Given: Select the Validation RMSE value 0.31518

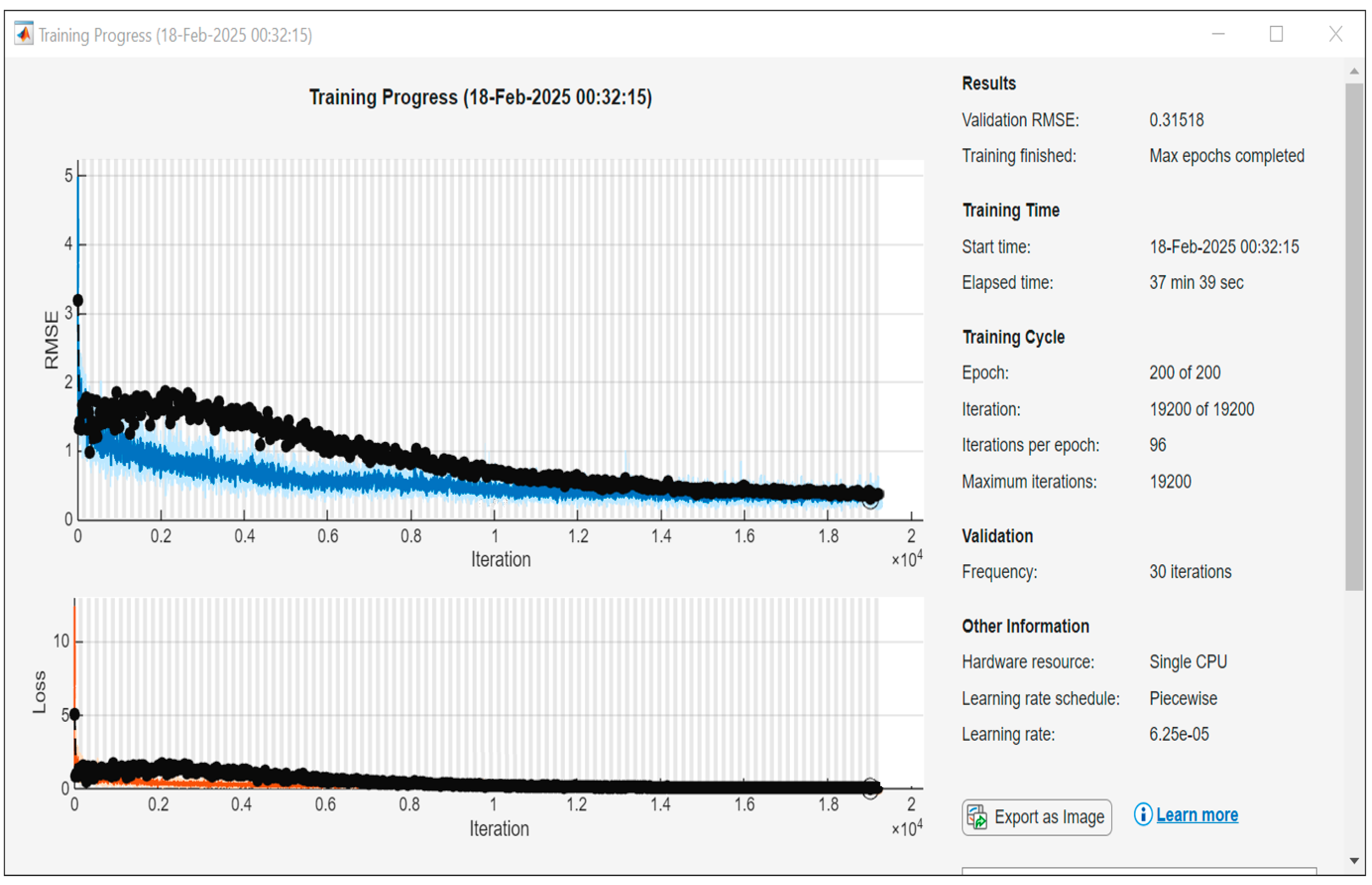Looking at the screenshot, I should [1176, 120].
